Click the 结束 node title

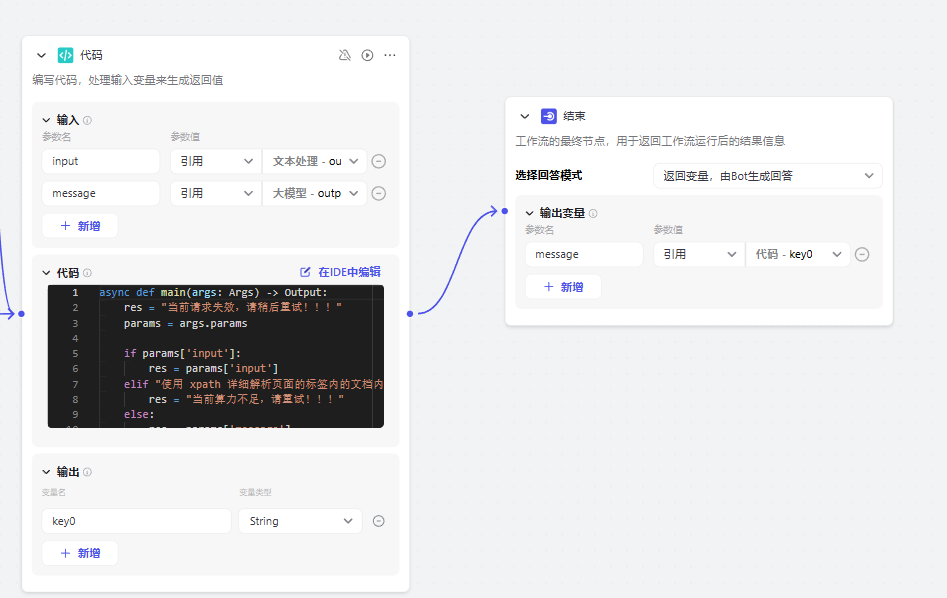[x=574, y=116]
